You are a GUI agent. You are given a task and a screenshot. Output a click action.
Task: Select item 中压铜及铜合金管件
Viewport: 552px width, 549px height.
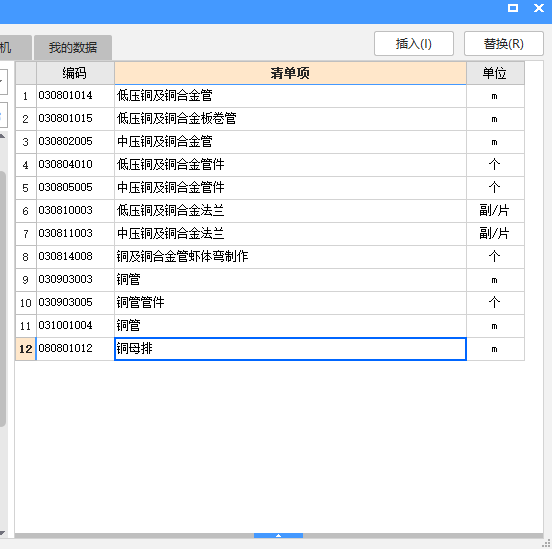pyautogui.click(x=170, y=187)
